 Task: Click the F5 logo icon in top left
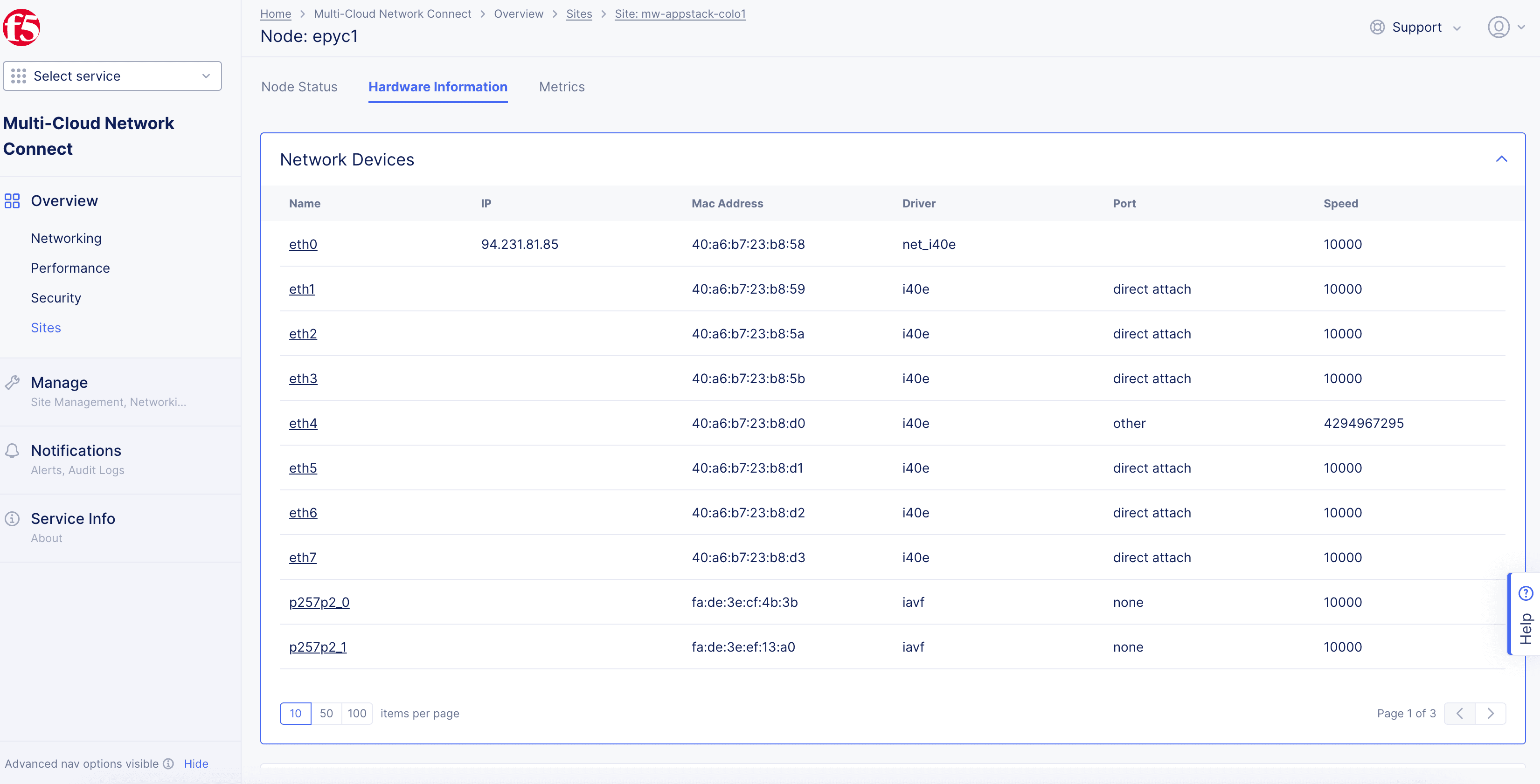coord(27,27)
